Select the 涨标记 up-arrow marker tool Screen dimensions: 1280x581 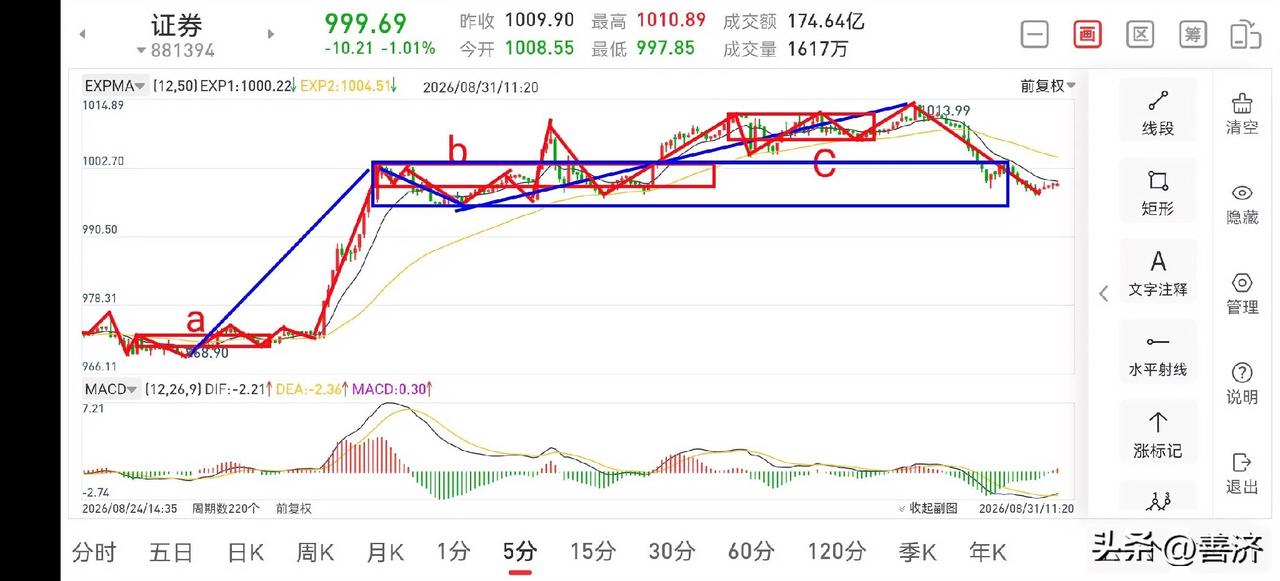click(1158, 434)
